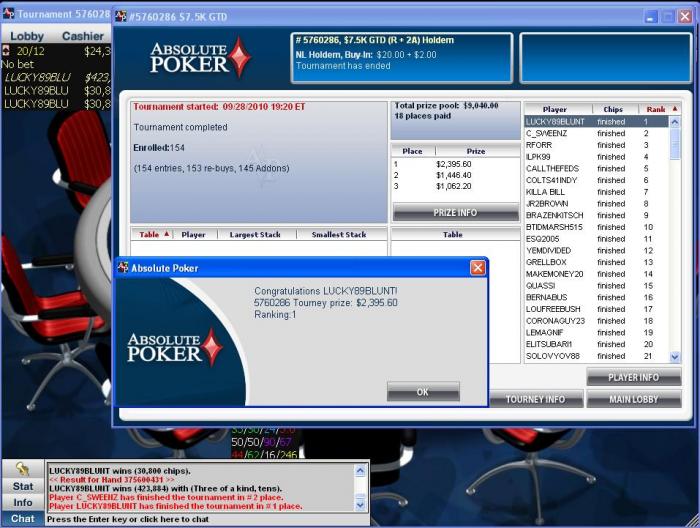Click Place column header in prize table
The image size is (700, 528).
click(x=412, y=151)
